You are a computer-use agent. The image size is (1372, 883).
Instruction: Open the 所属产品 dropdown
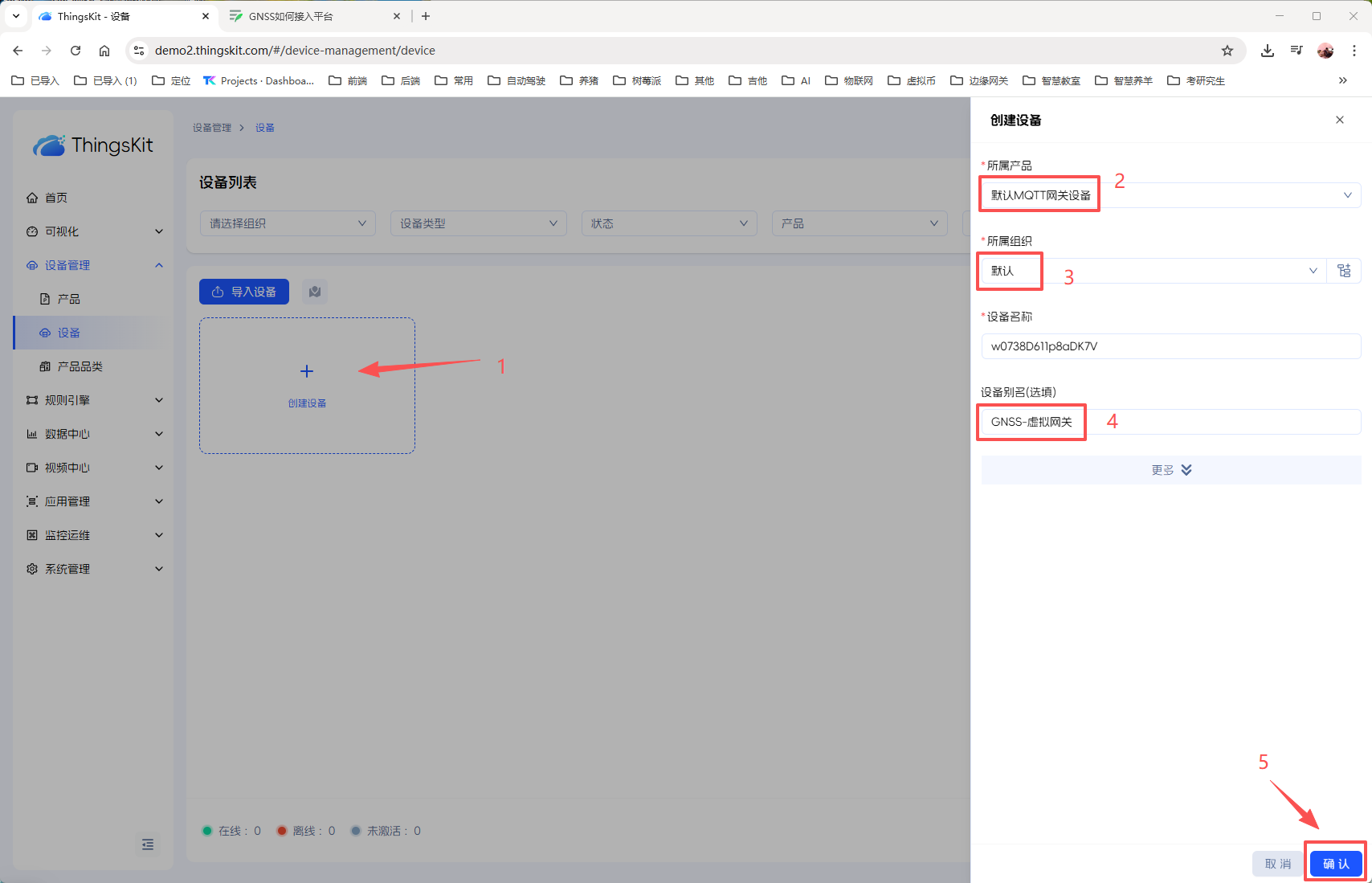1170,195
